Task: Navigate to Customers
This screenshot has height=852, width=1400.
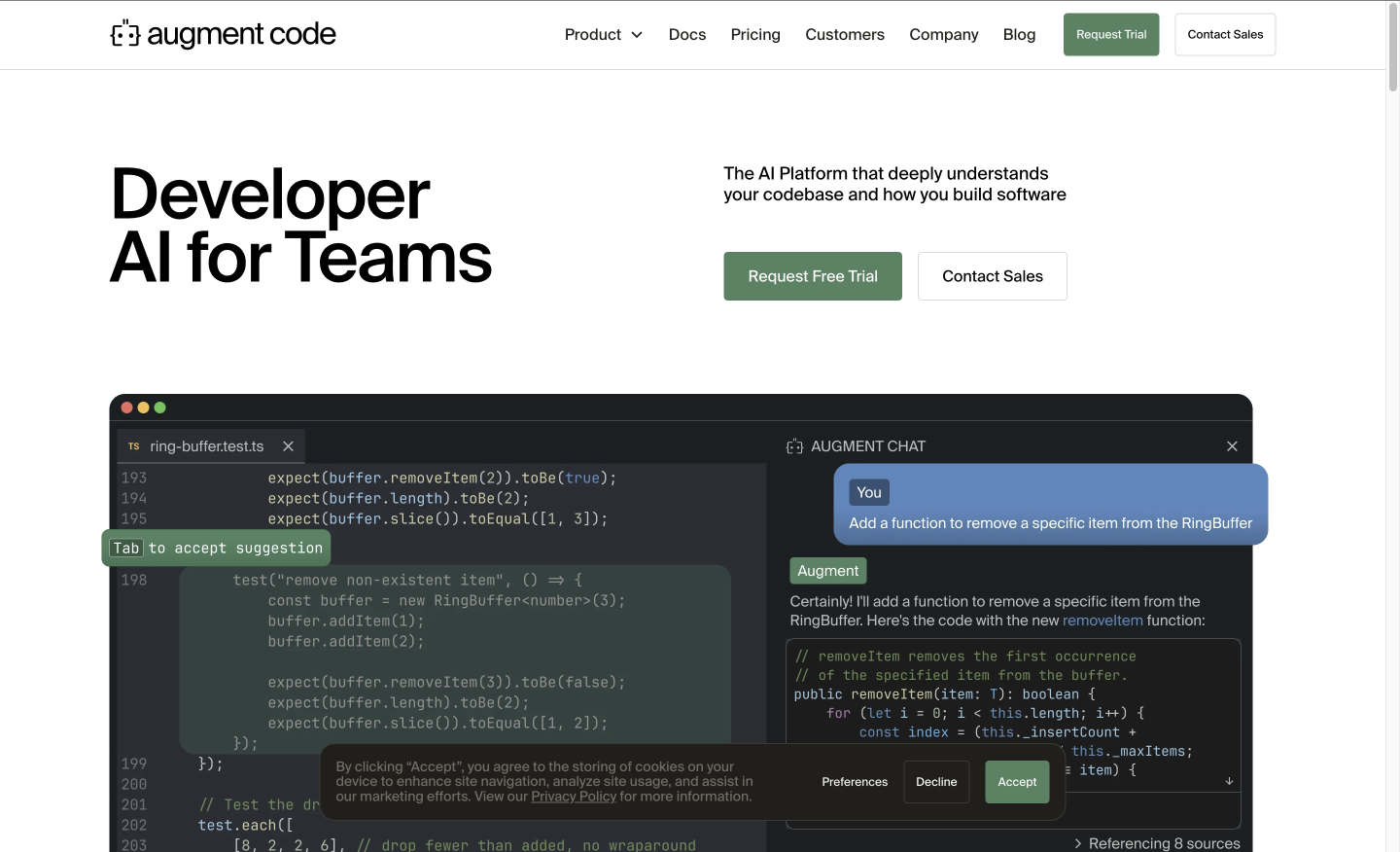Action: [x=845, y=34]
